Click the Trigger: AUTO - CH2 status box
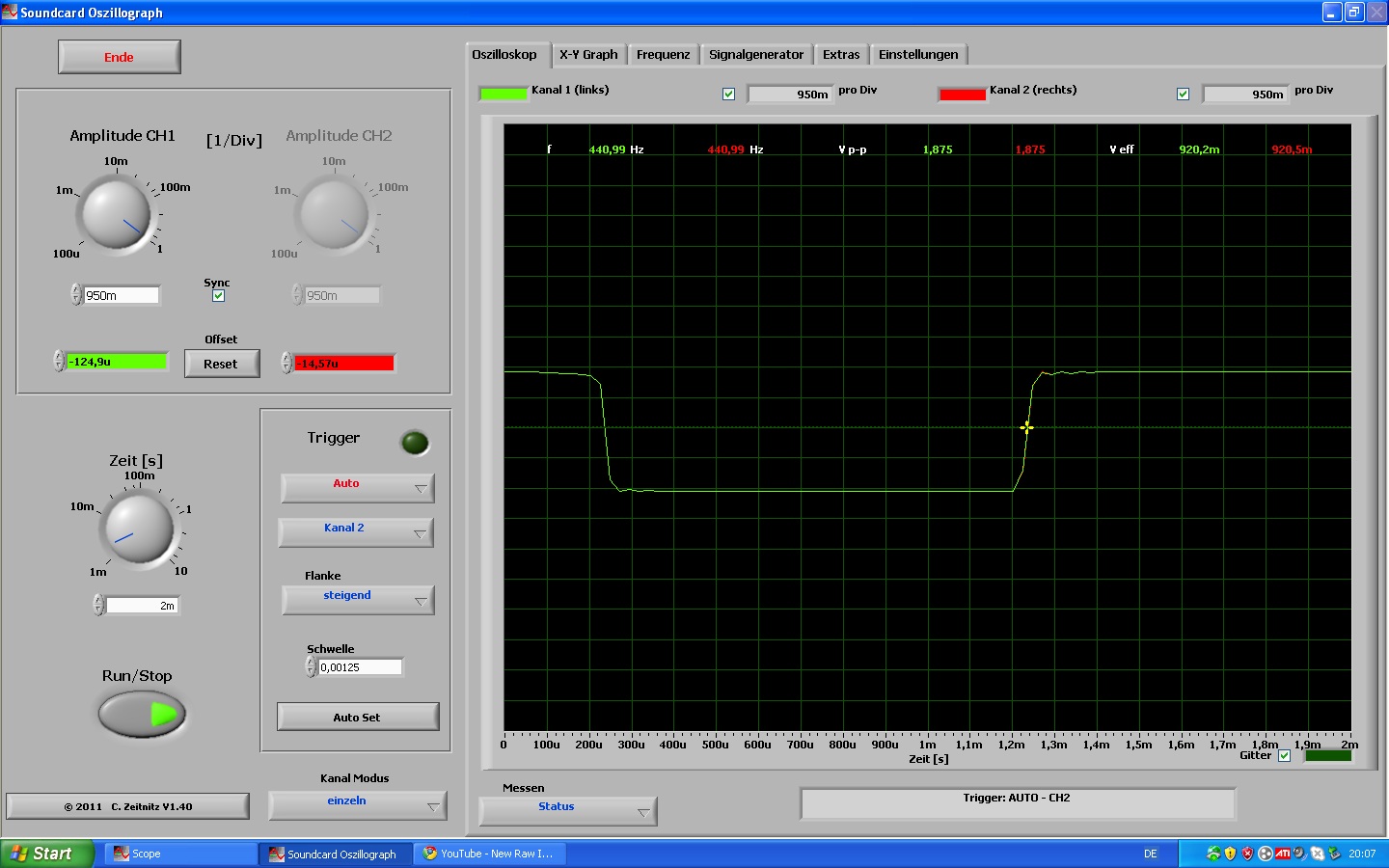 click(1018, 803)
